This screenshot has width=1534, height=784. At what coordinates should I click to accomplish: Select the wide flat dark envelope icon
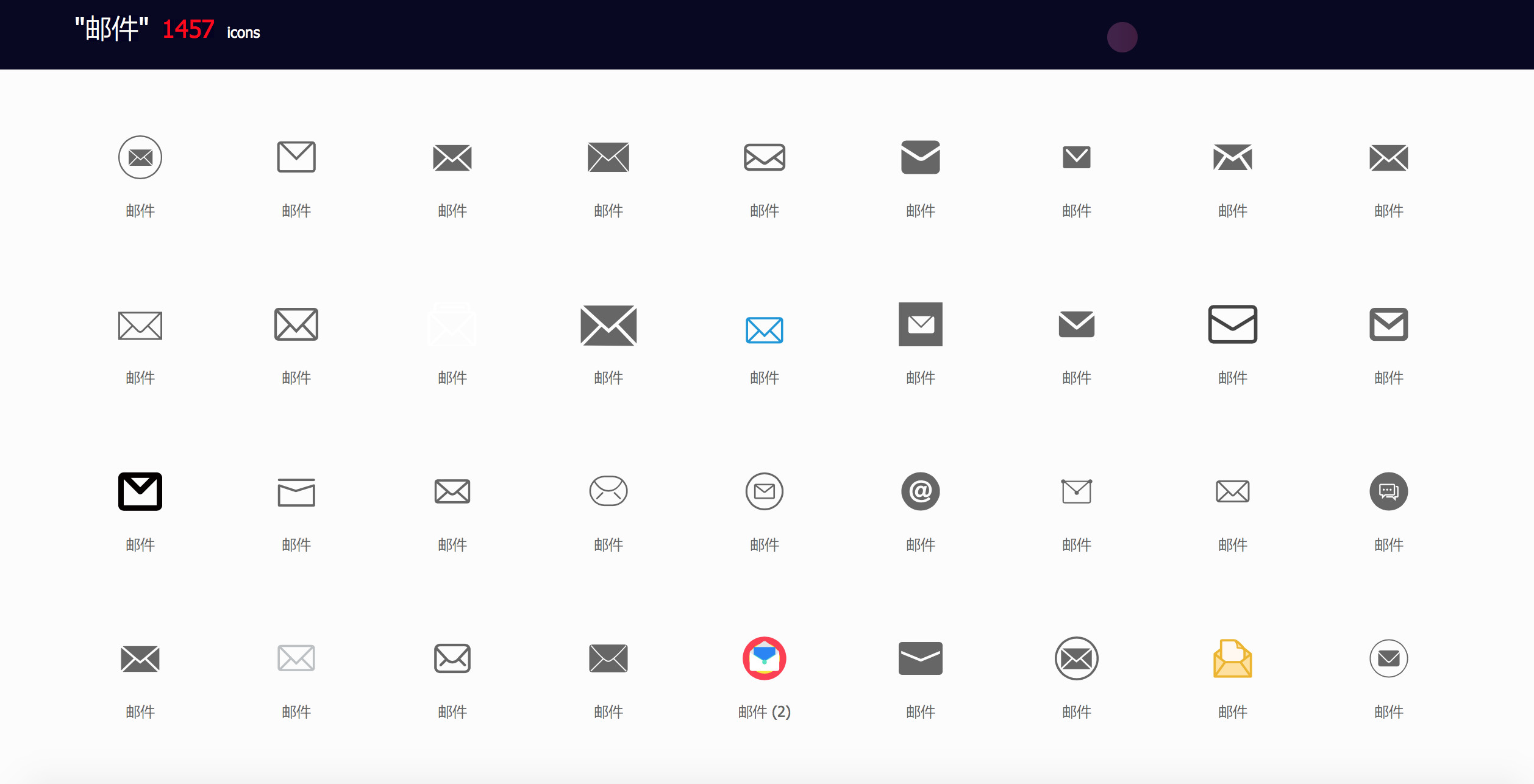pyautogui.click(x=920, y=658)
